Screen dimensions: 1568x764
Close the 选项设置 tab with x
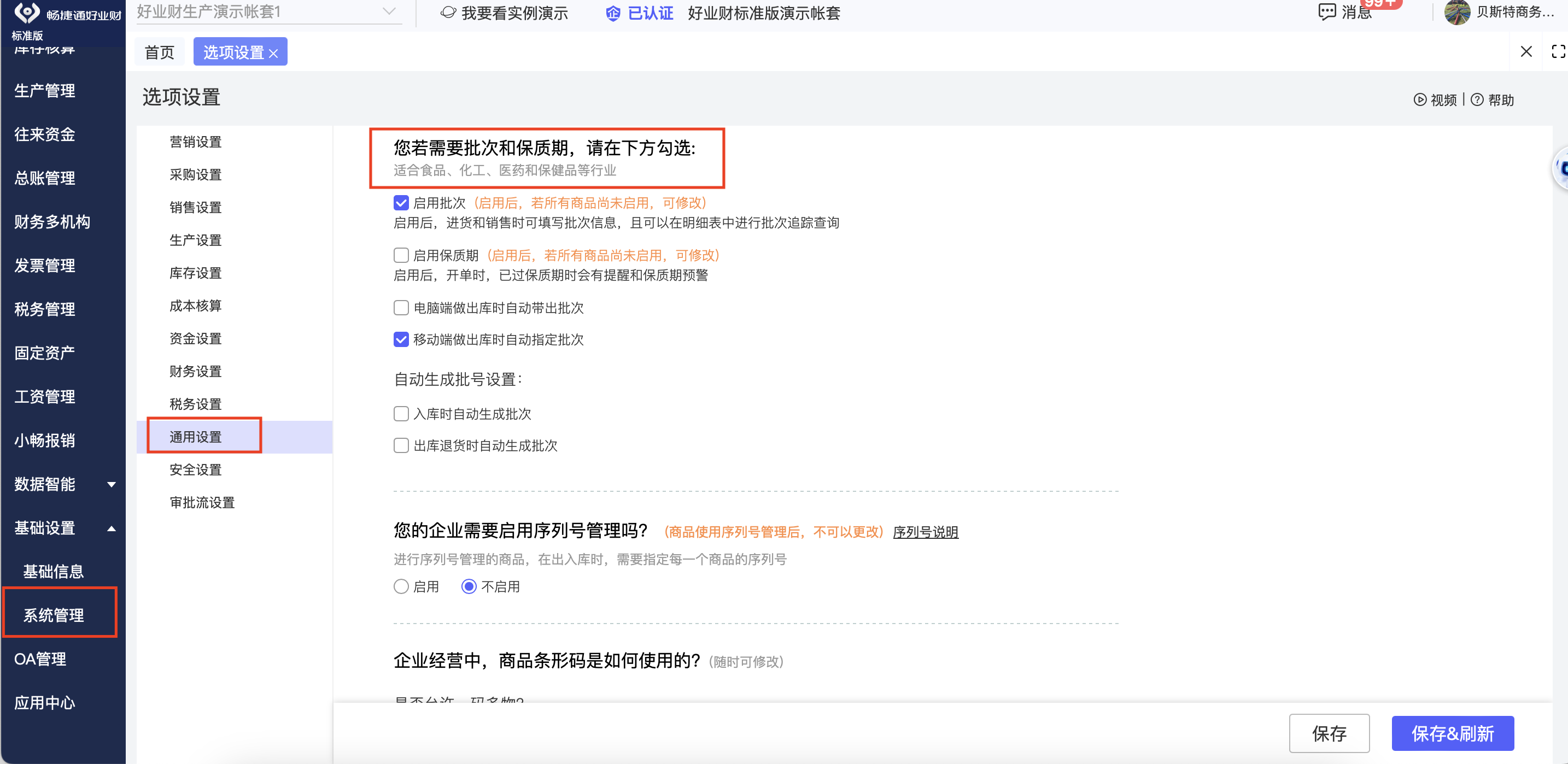click(x=273, y=54)
